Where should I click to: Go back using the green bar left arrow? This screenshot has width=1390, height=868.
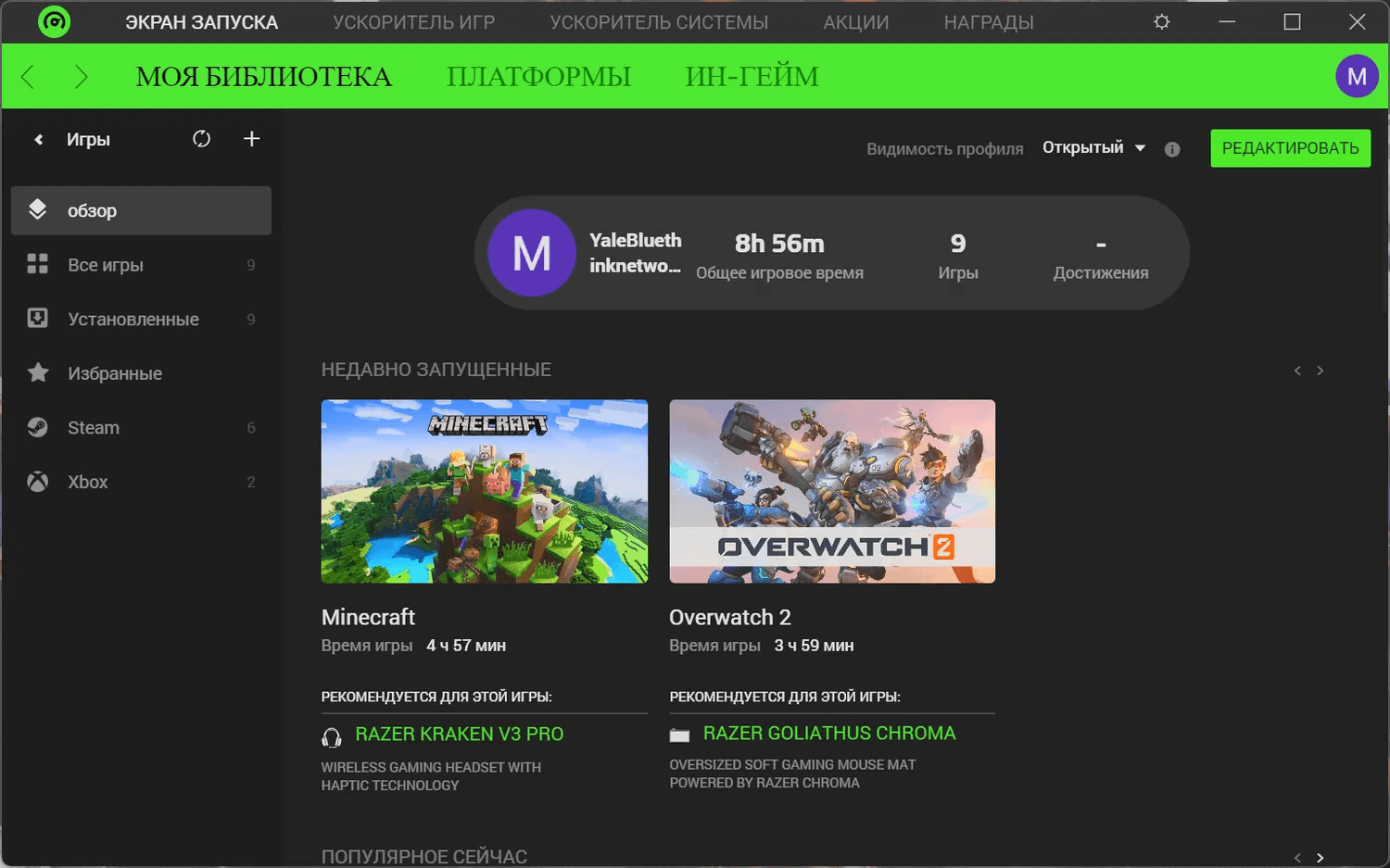click(28, 77)
